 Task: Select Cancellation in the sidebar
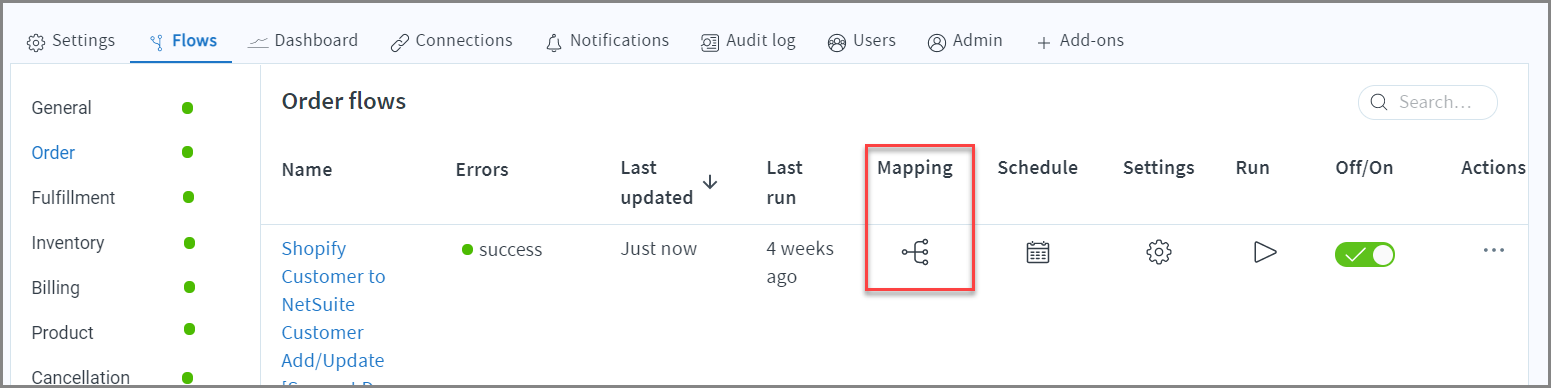pos(81,378)
